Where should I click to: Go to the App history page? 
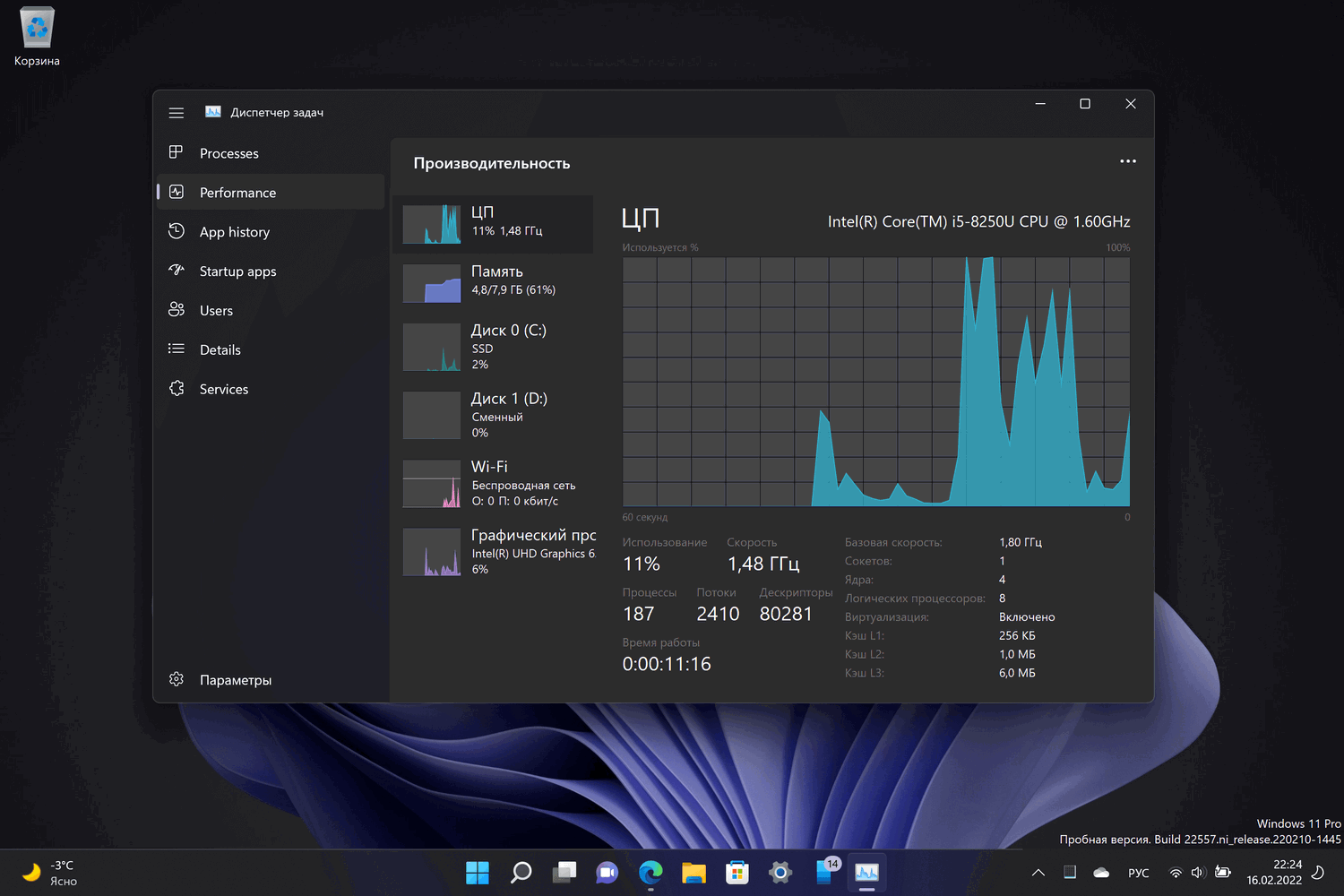click(x=271, y=231)
